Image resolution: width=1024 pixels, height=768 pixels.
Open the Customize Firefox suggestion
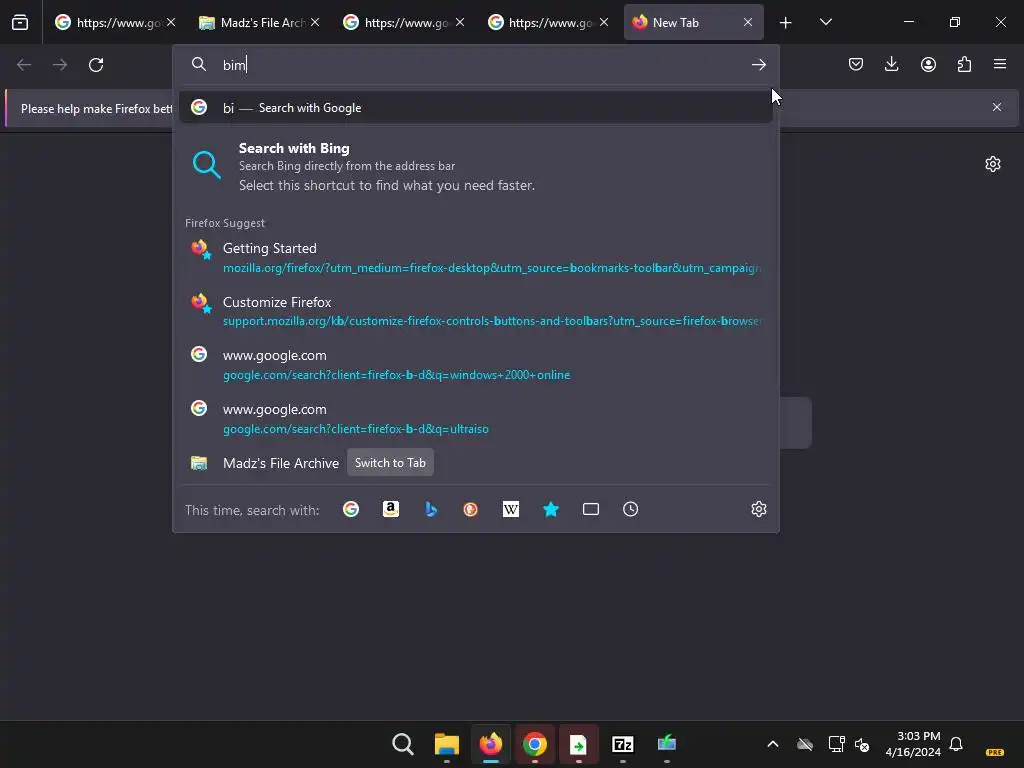point(475,311)
